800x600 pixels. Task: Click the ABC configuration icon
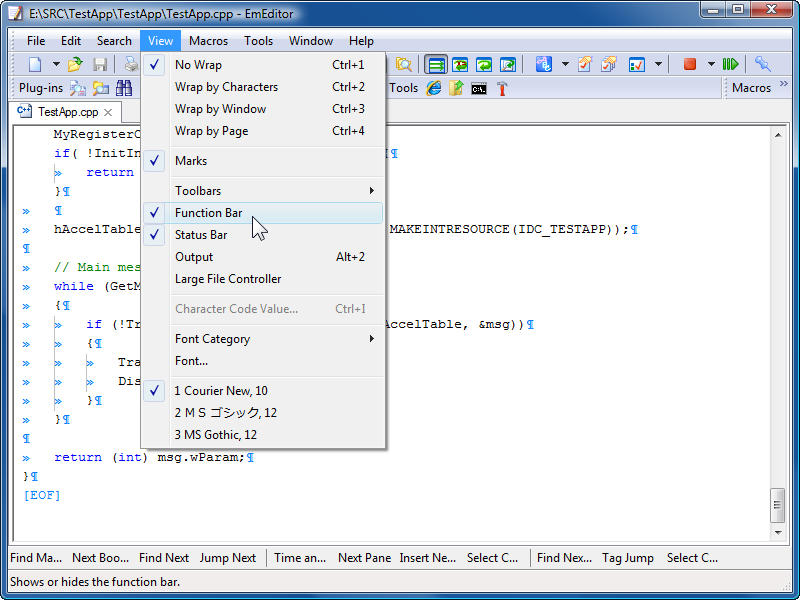click(543, 65)
